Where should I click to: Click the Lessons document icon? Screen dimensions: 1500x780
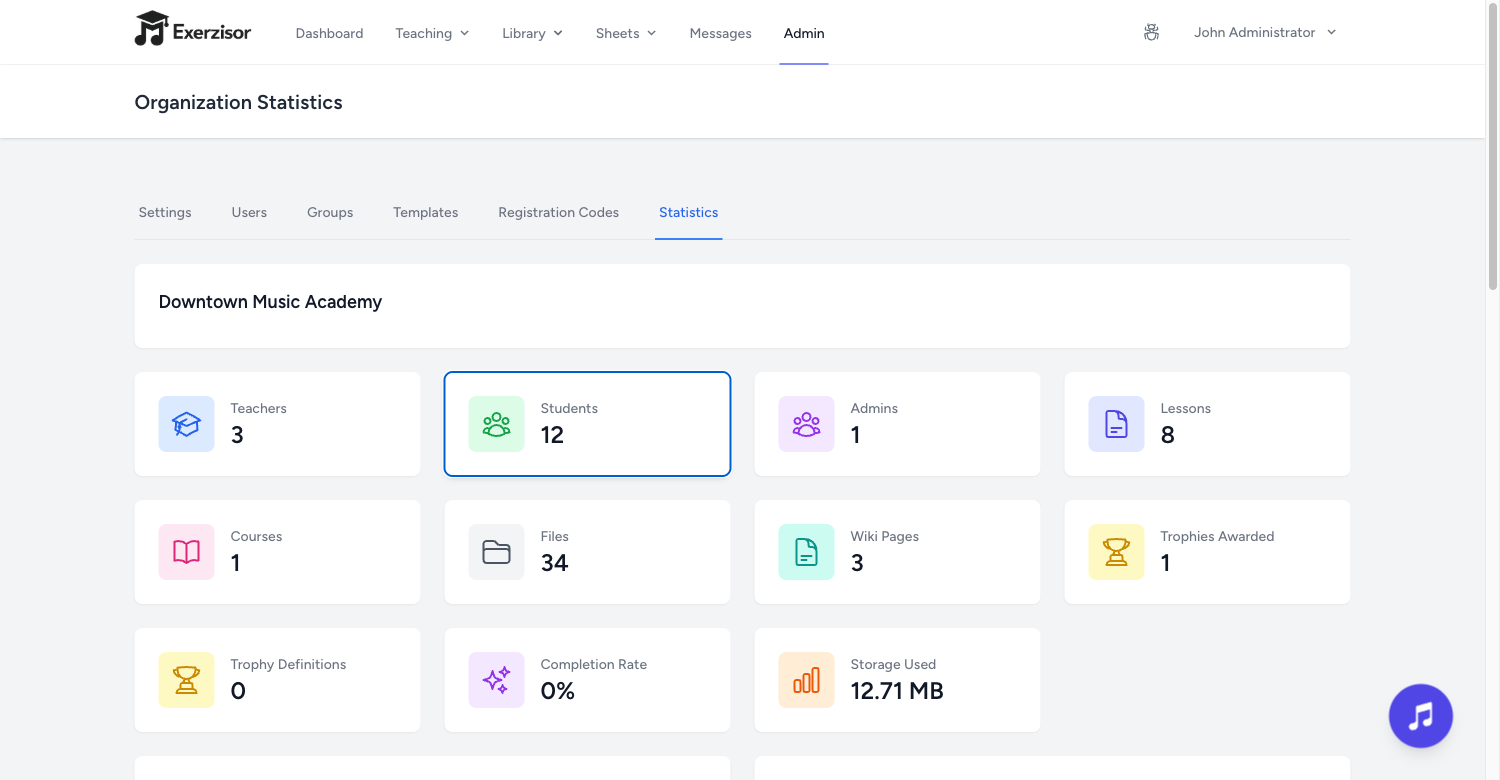(1116, 424)
